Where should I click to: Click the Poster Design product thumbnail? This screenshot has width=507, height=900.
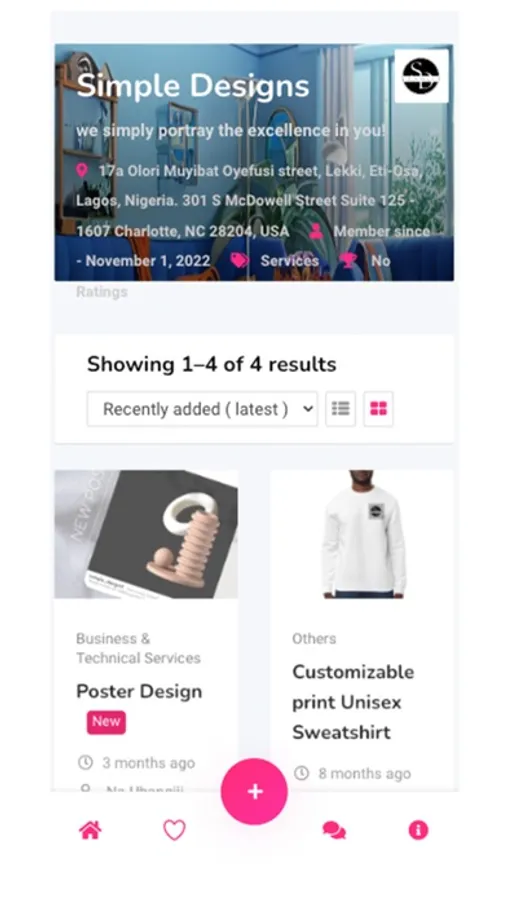point(146,534)
